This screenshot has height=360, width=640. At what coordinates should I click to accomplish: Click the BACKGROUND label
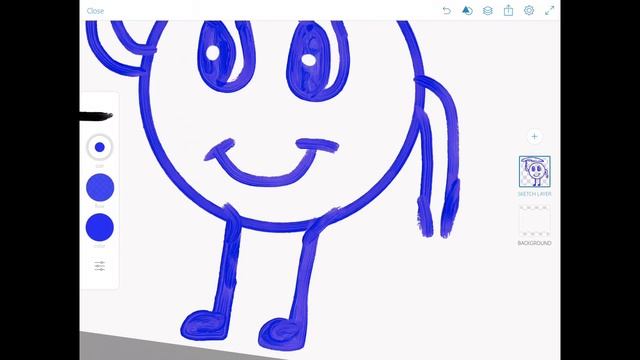coord(535,243)
